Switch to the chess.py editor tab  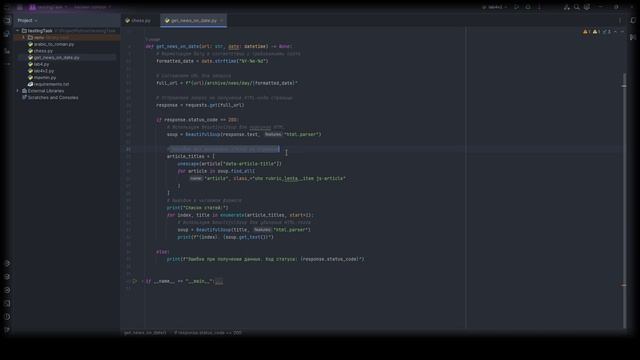click(x=138, y=20)
